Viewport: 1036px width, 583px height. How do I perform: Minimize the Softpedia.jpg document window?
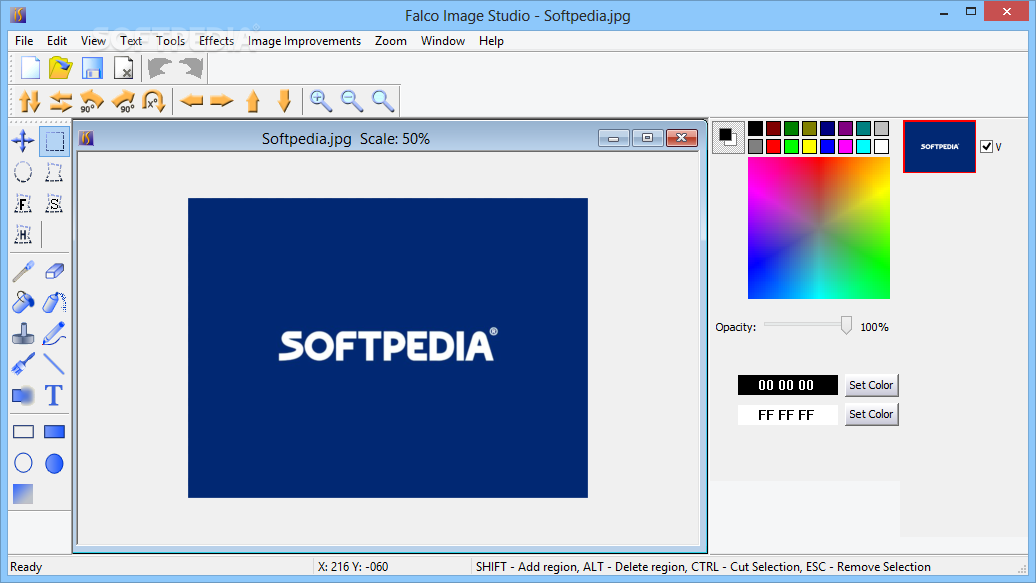click(x=614, y=137)
